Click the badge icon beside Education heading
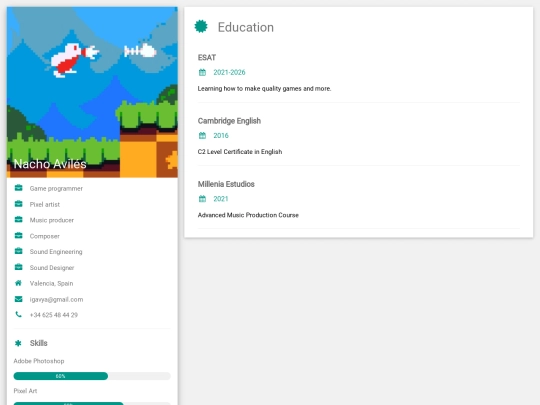Image resolution: width=540 pixels, height=405 pixels. point(201,27)
